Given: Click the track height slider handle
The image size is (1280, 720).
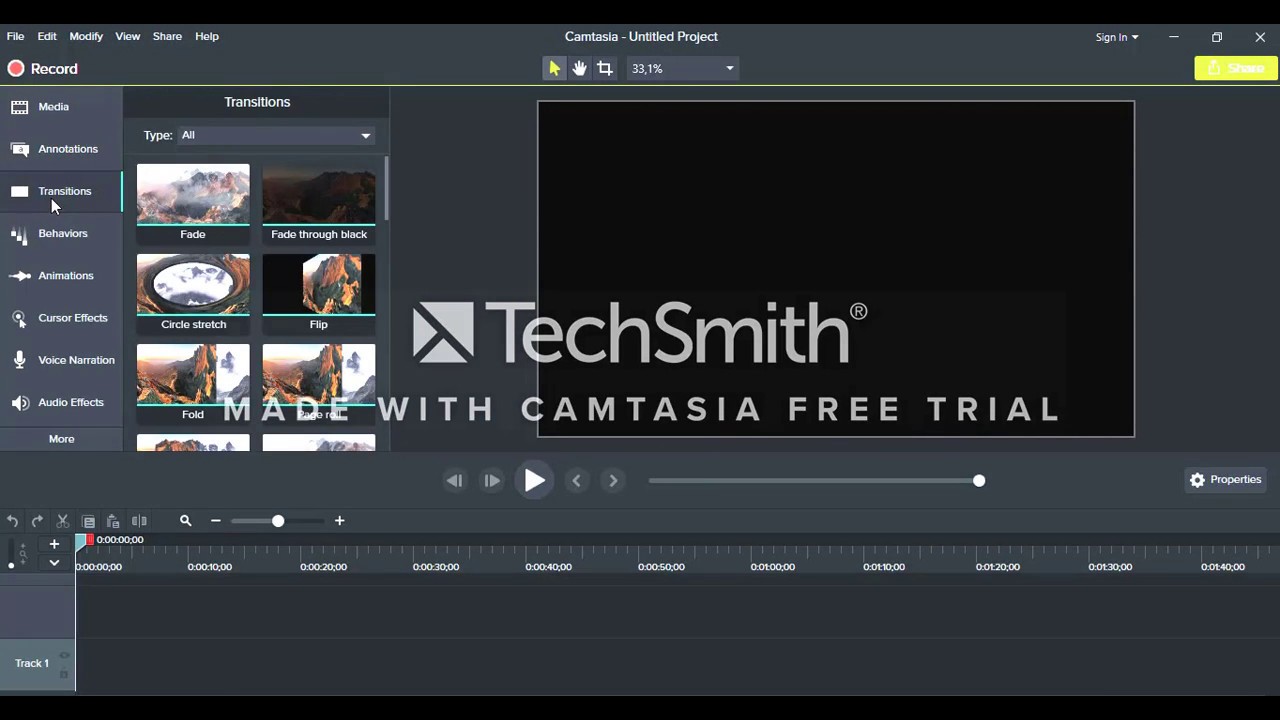Looking at the screenshot, I should (11, 566).
